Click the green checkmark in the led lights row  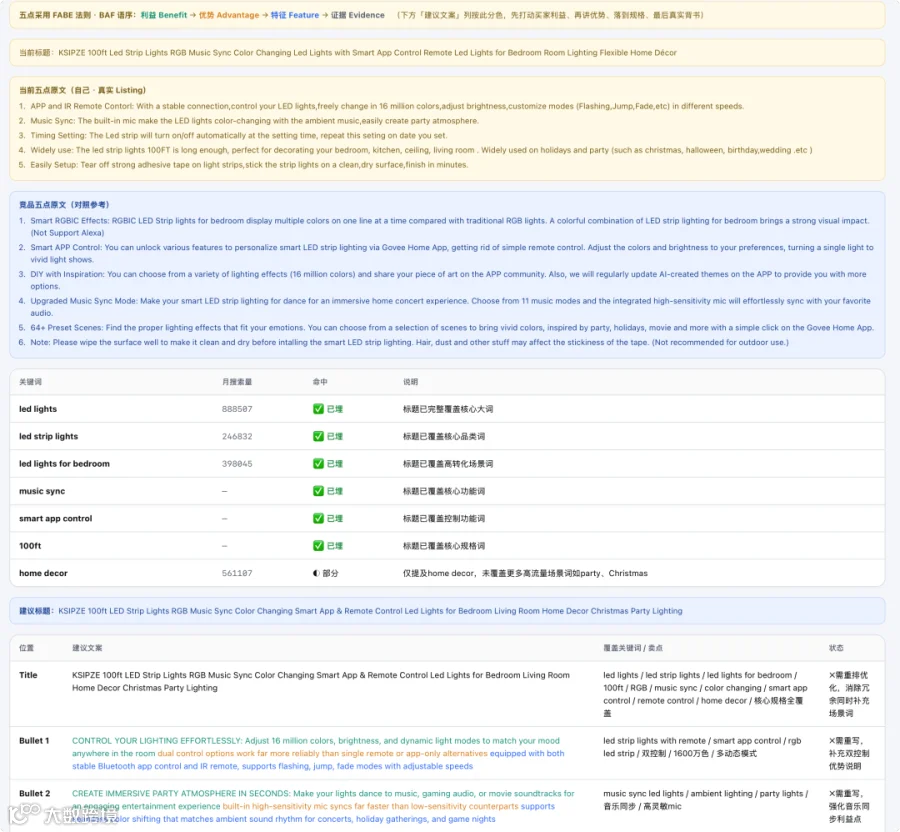point(318,409)
